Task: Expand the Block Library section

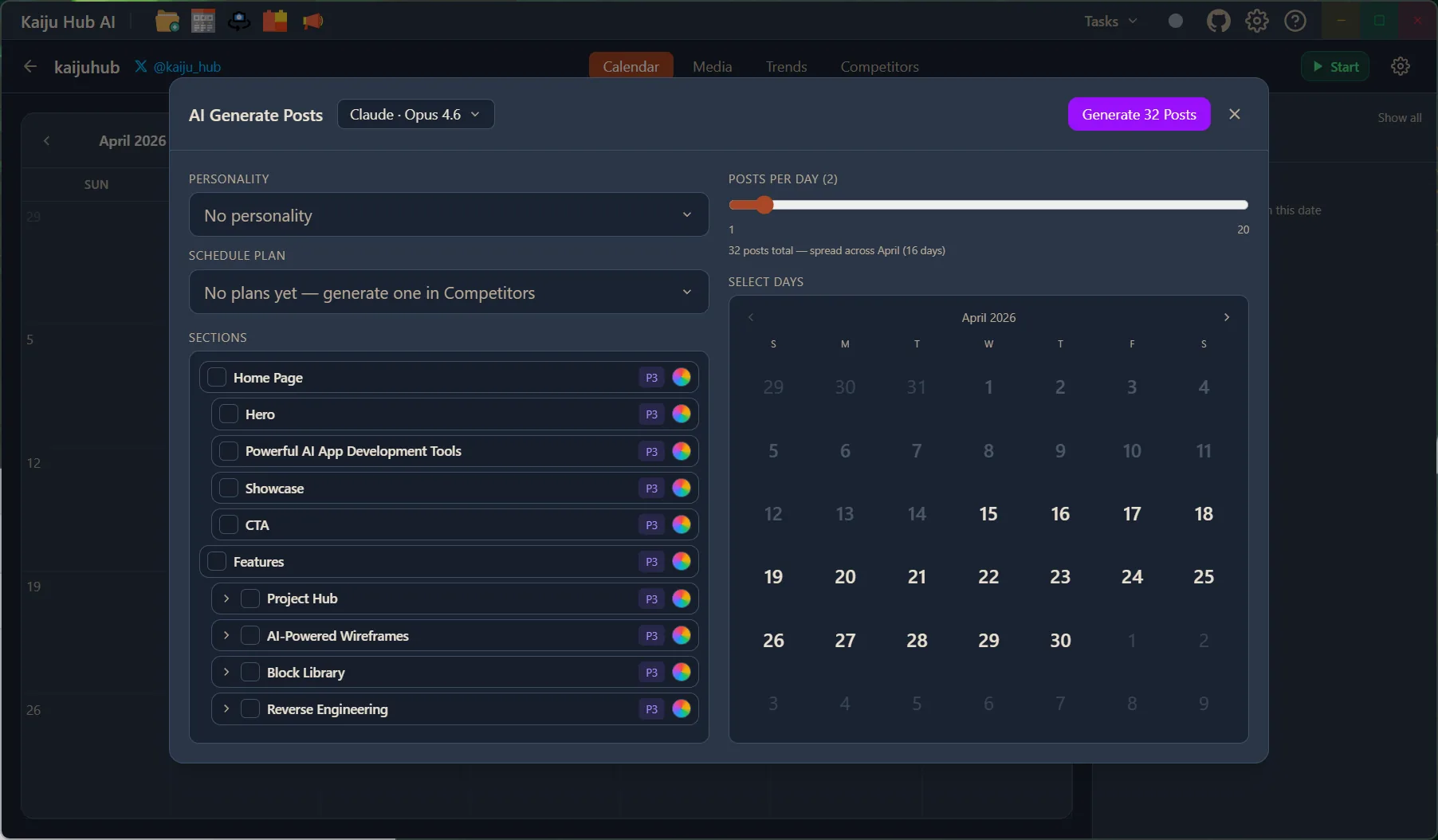Action: tap(226, 672)
